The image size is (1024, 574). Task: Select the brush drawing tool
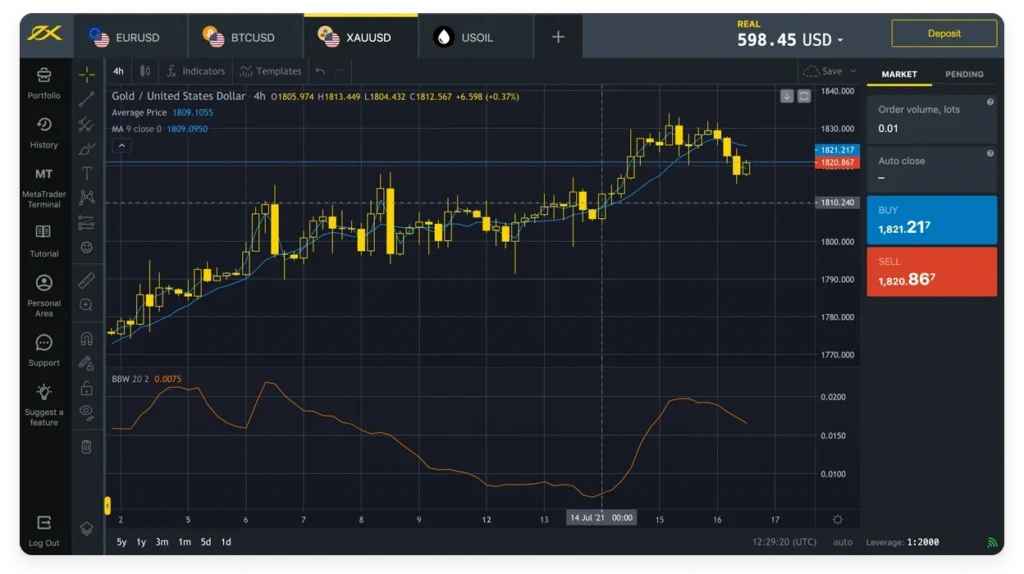[x=86, y=149]
